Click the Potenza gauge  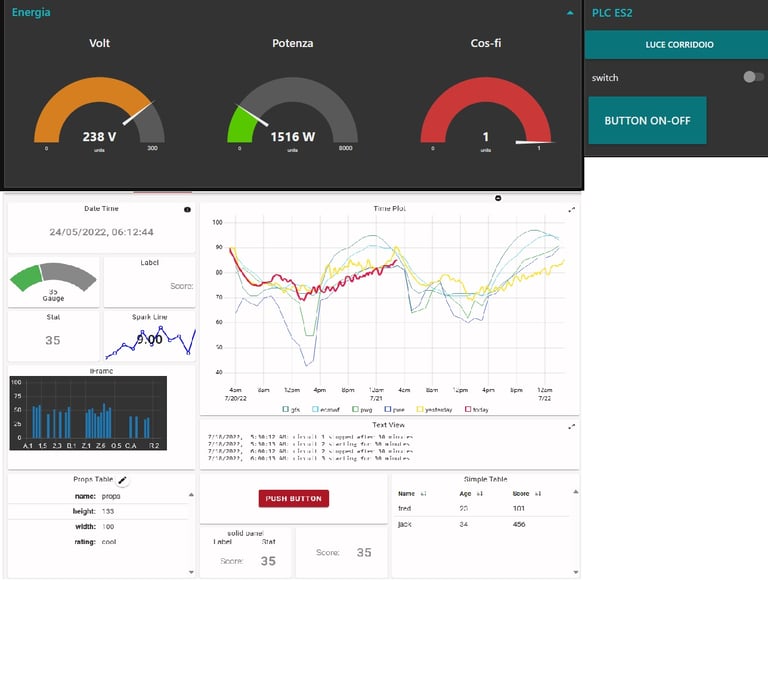point(292,111)
